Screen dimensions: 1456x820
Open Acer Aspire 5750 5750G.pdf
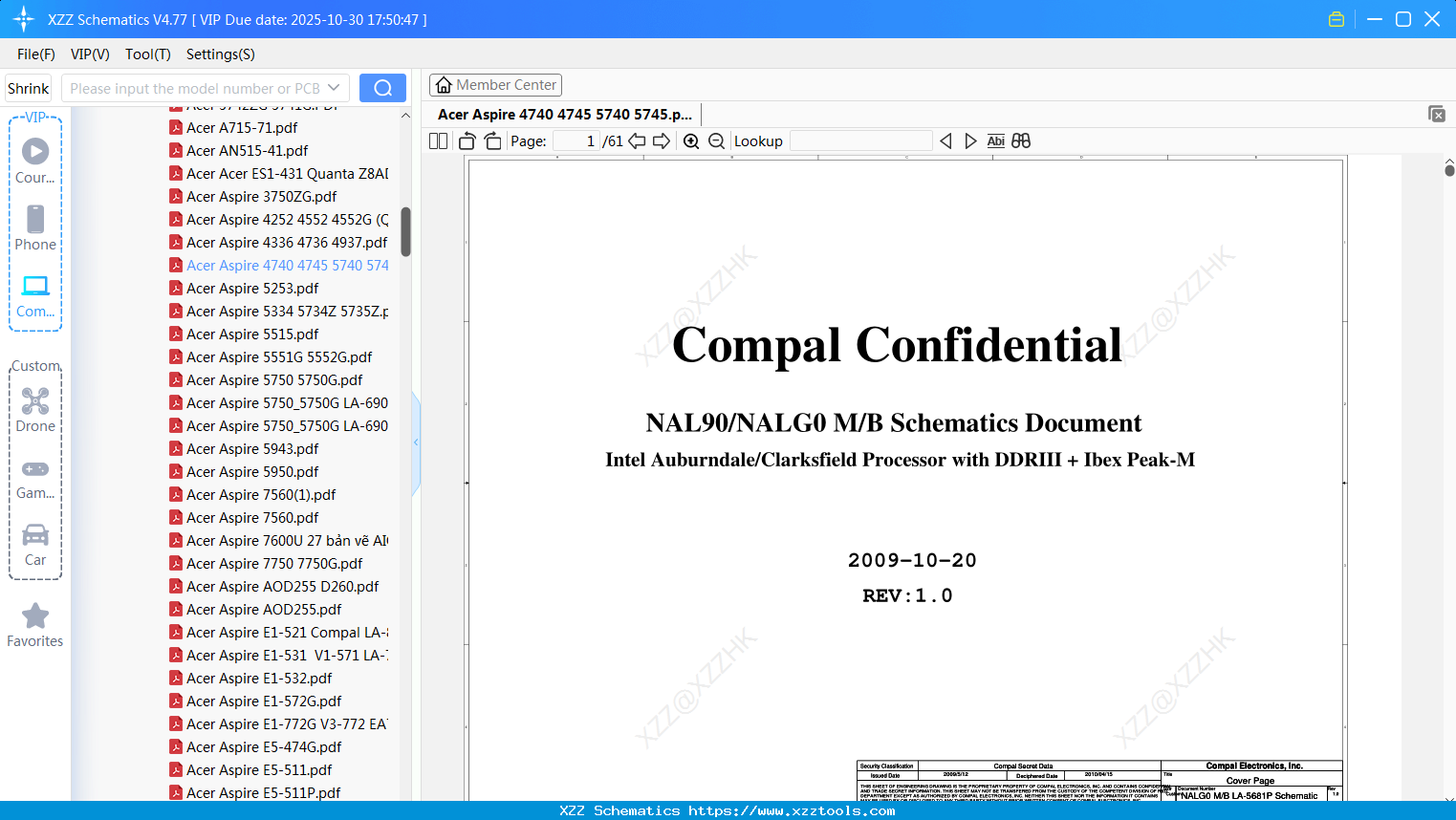tap(274, 379)
